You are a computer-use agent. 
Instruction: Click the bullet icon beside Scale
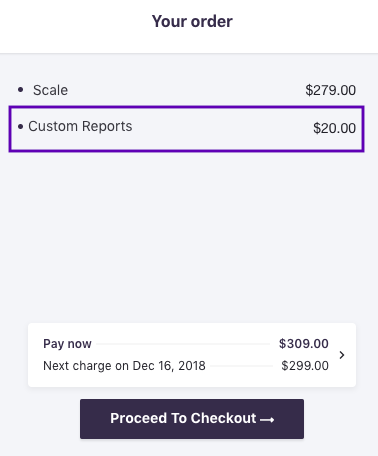21,90
